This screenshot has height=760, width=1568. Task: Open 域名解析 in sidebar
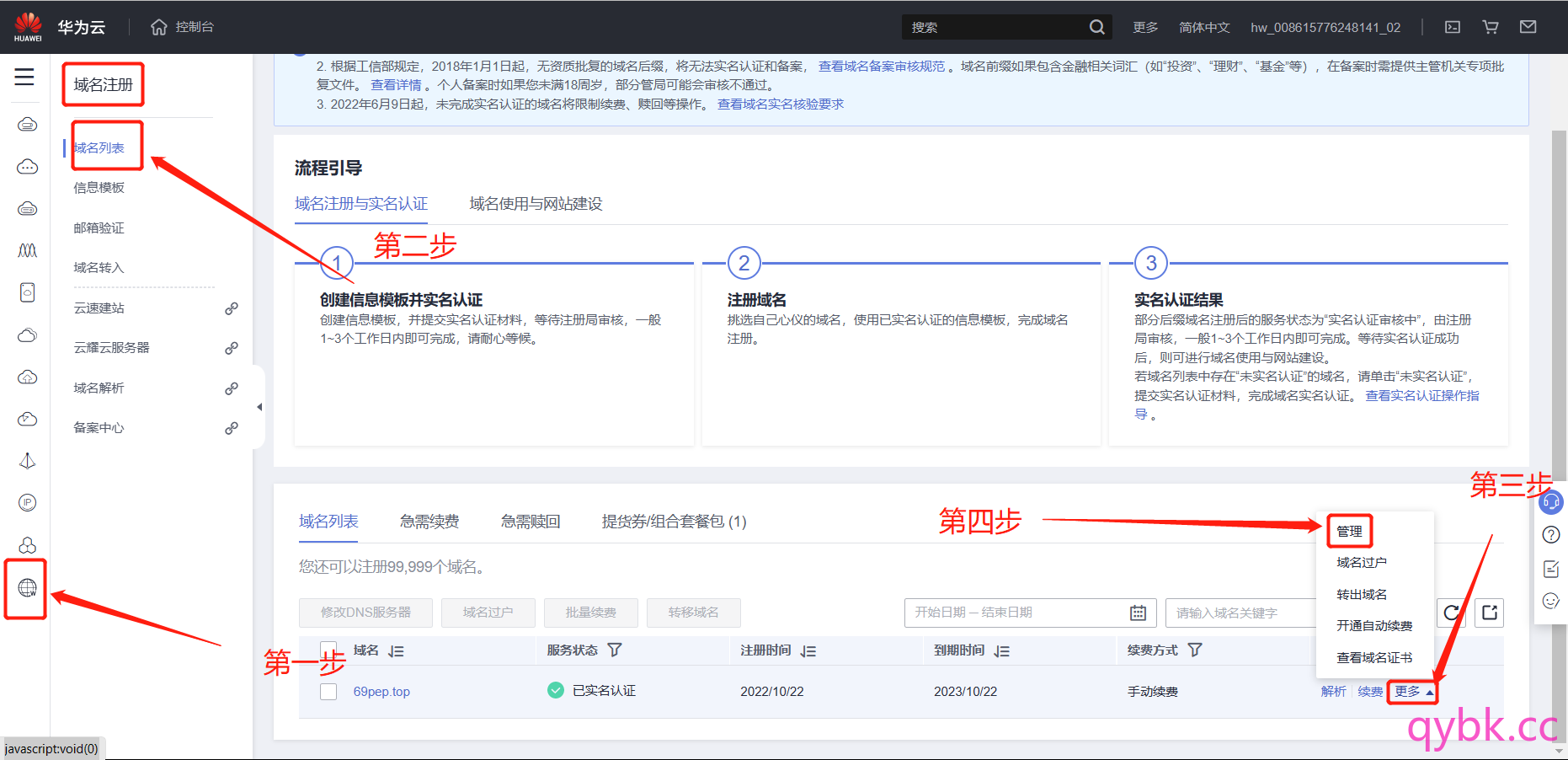coord(99,388)
